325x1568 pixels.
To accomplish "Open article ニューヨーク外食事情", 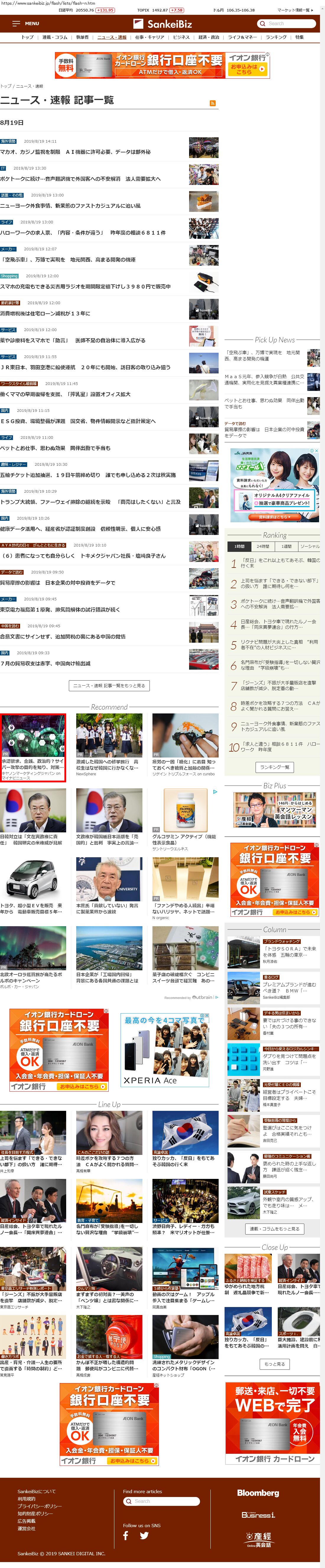I will click(x=71, y=206).
